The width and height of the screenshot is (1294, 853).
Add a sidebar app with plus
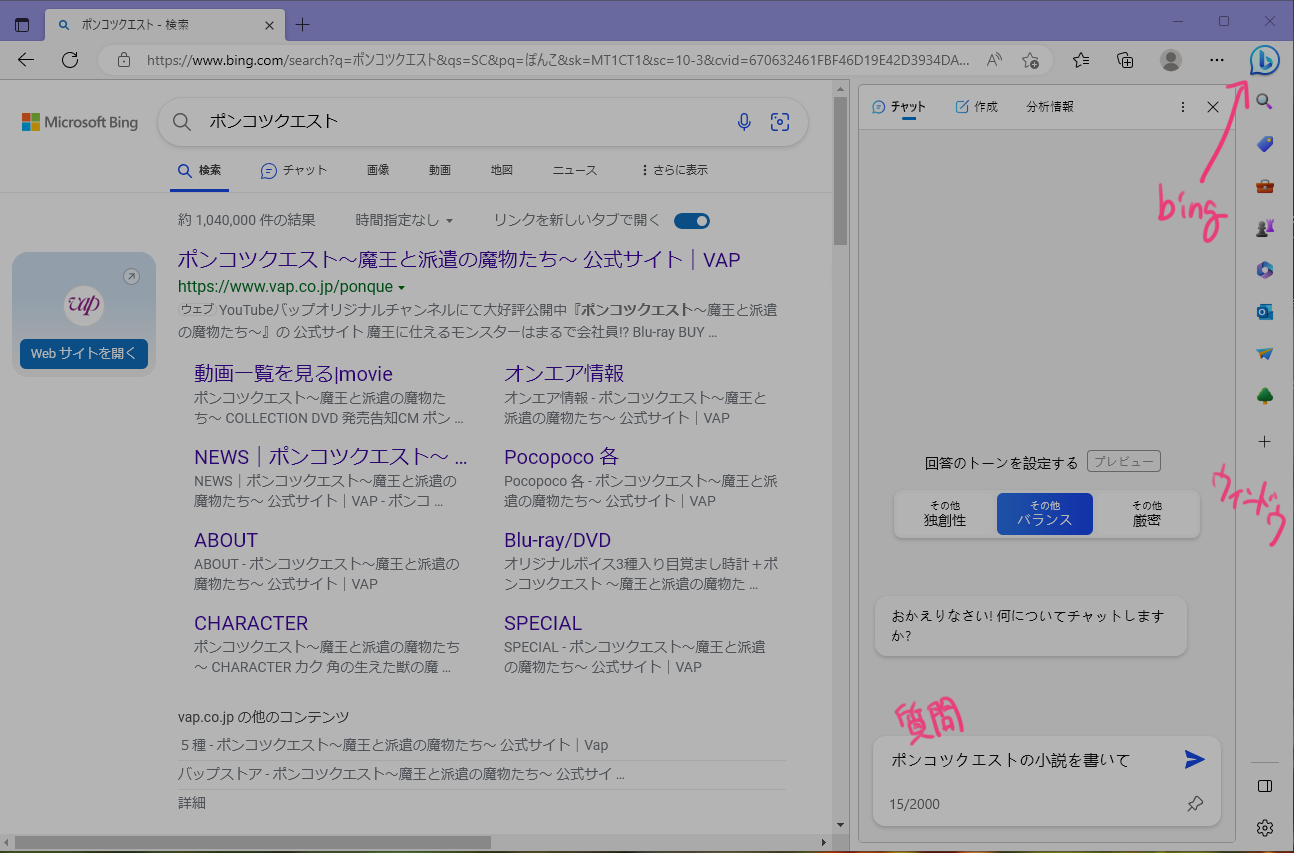pyautogui.click(x=1264, y=441)
